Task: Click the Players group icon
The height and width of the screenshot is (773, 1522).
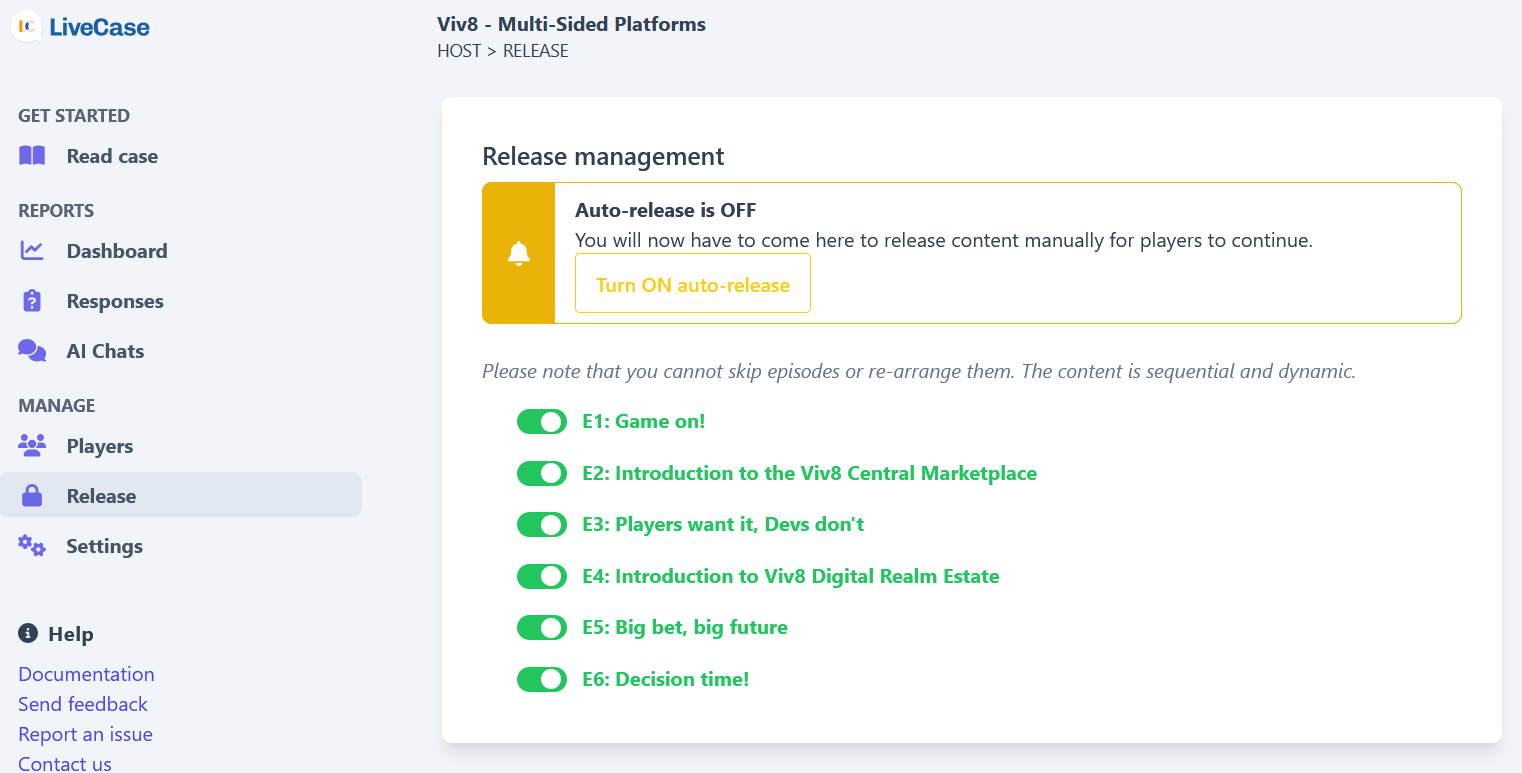Action: coord(32,446)
